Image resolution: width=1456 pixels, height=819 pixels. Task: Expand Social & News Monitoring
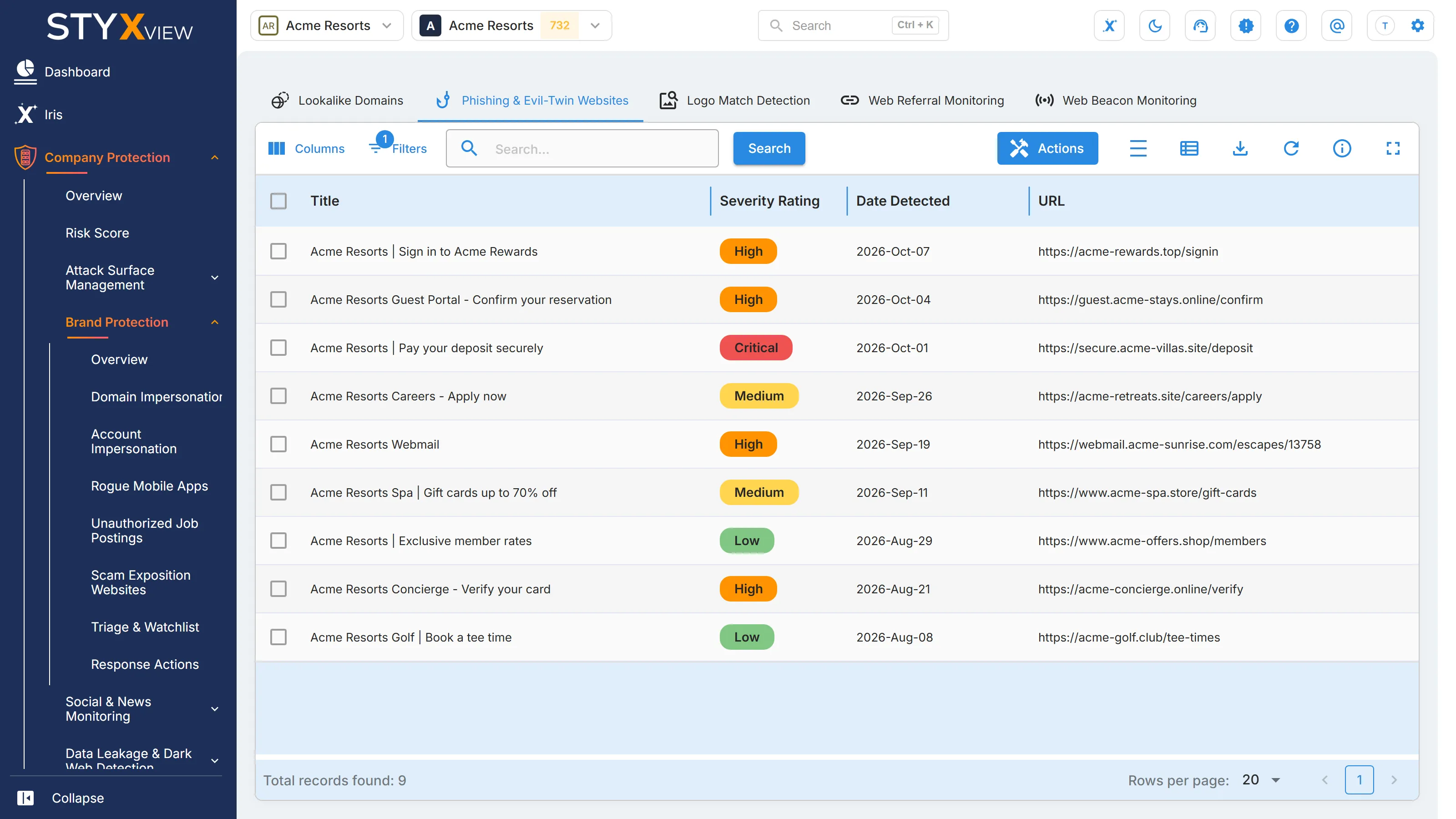(215, 709)
